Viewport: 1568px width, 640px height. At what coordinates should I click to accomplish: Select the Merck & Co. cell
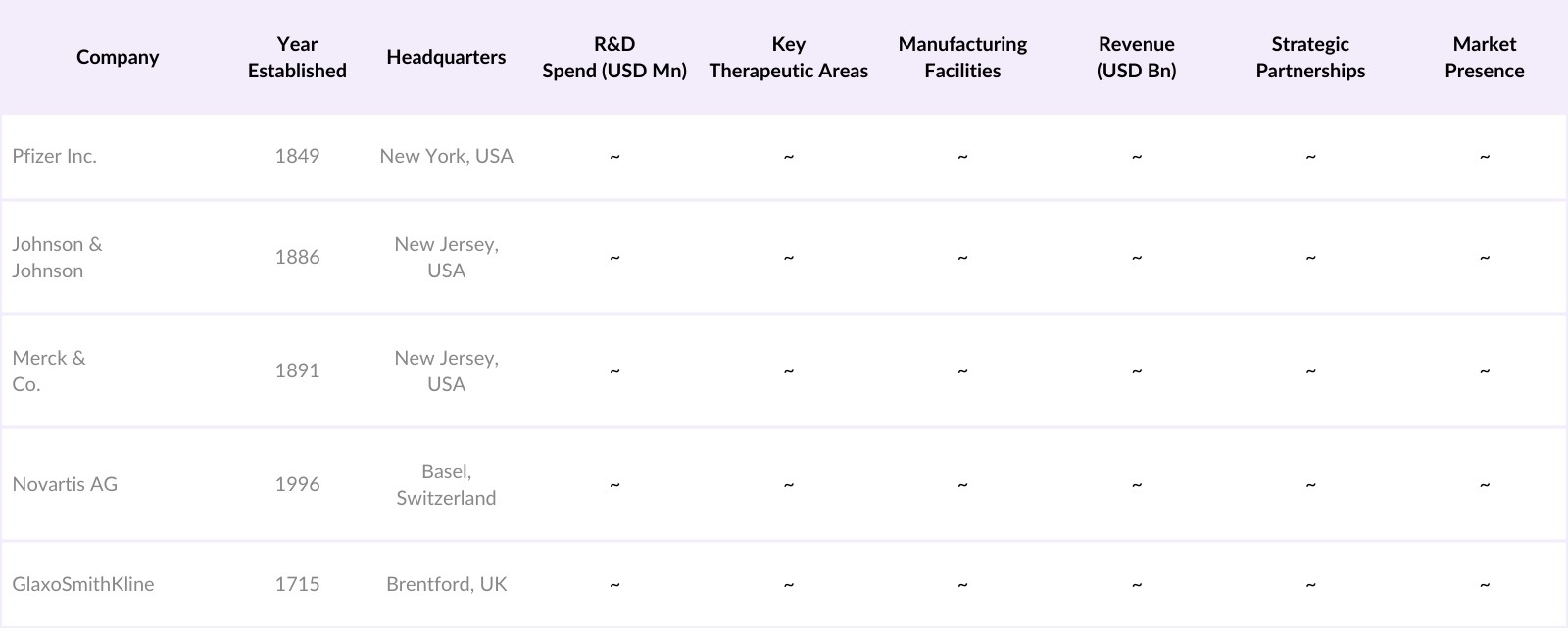49,370
